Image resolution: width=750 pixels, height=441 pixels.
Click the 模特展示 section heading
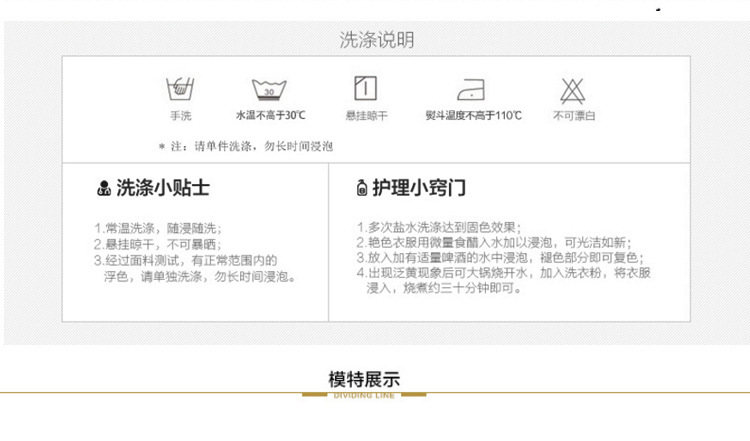point(364,379)
